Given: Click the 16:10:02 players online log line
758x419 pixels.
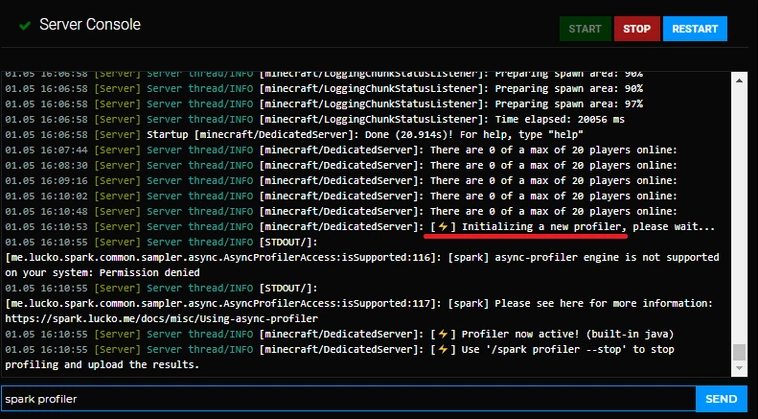Looking at the screenshot, I should [341, 196].
